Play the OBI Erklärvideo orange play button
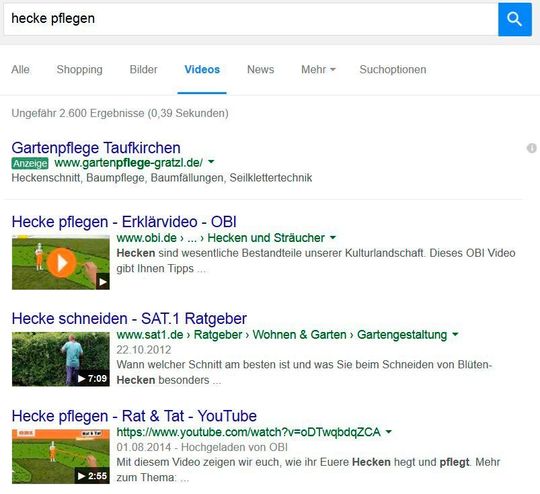Image resolution: width=540 pixels, height=494 pixels. pyautogui.click(x=61, y=263)
